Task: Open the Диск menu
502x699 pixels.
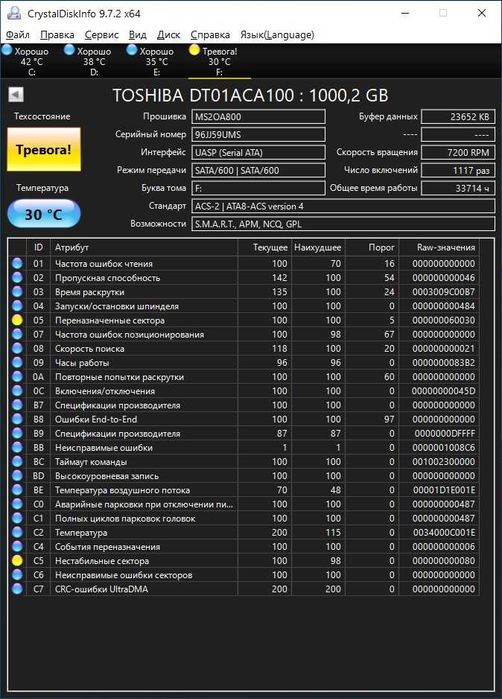Action: [x=169, y=35]
